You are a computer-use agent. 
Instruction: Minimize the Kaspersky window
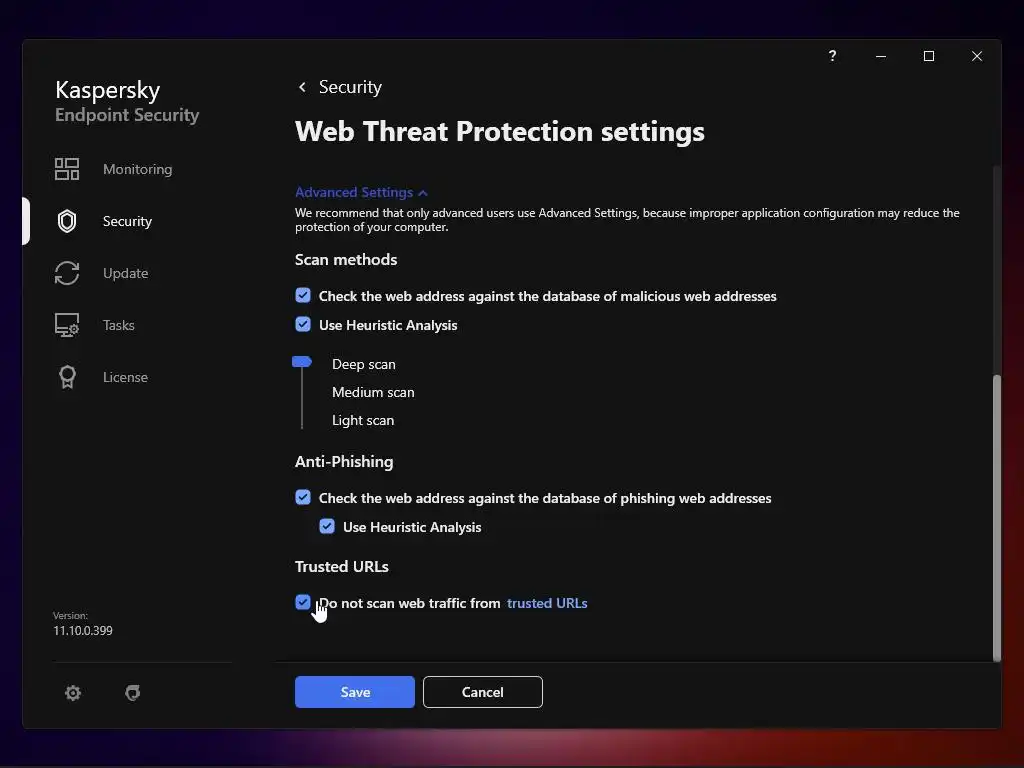[881, 56]
